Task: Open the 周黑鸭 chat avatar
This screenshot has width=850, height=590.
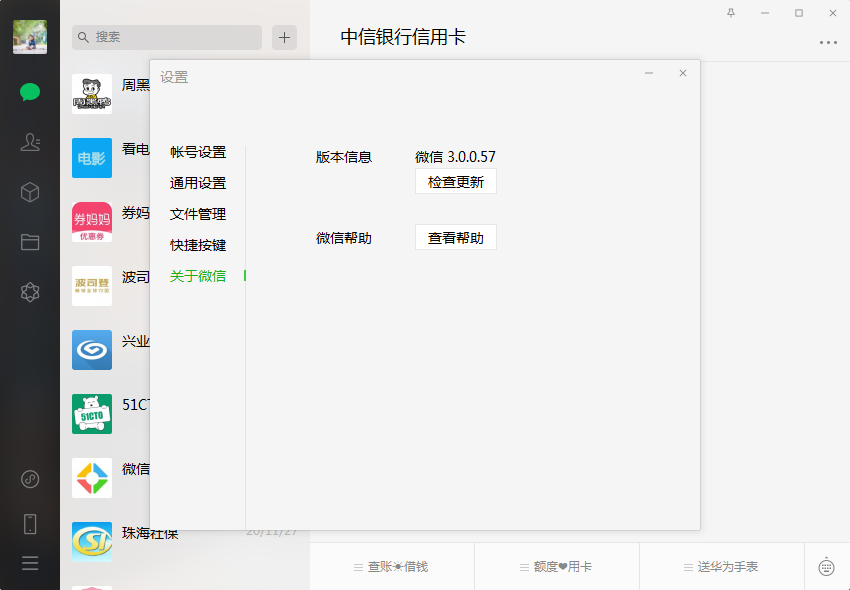Action: (92, 94)
